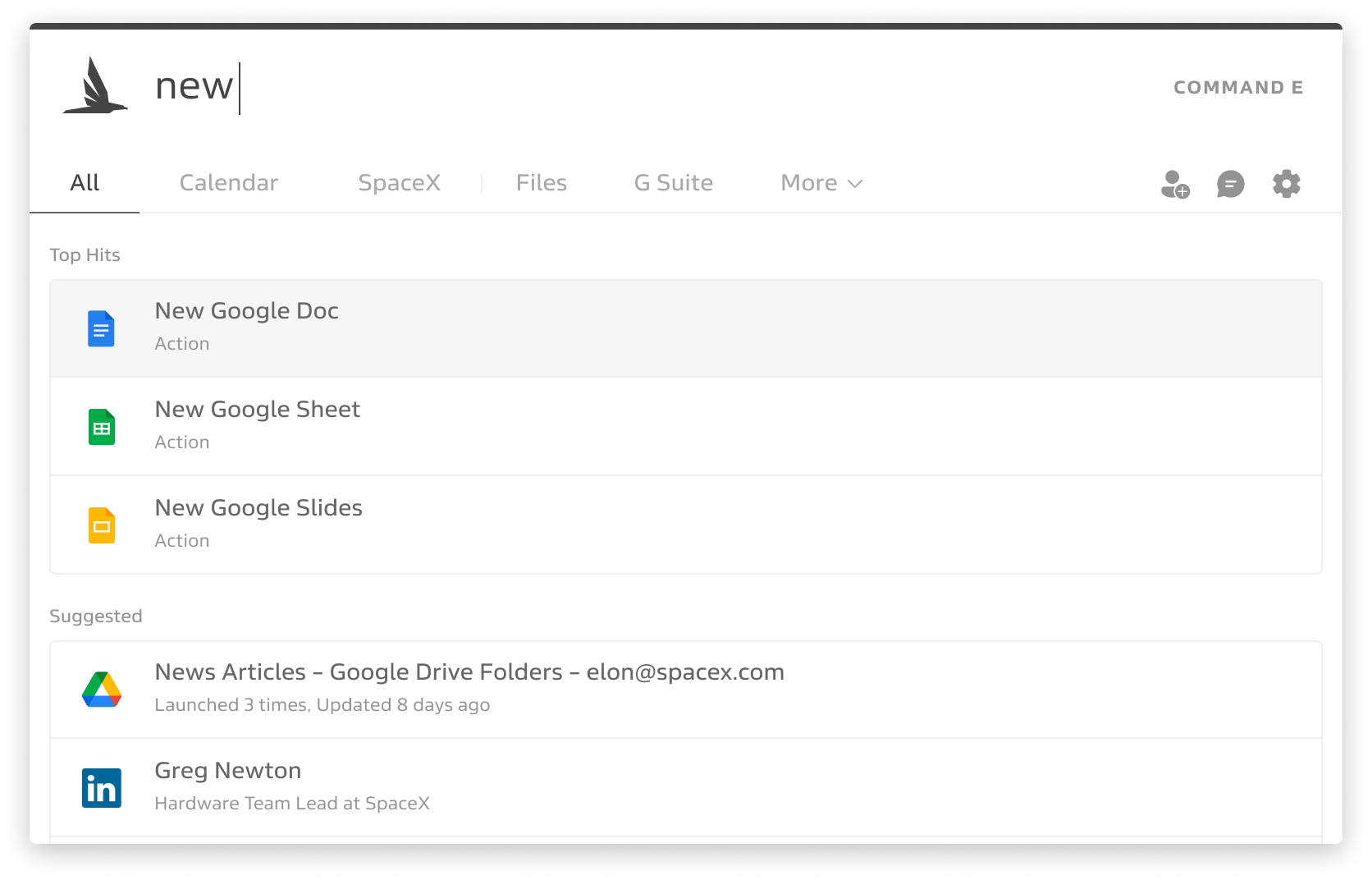1372x880 pixels.
Task: Click the 'COMMAND E' label
Action: tap(1238, 88)
